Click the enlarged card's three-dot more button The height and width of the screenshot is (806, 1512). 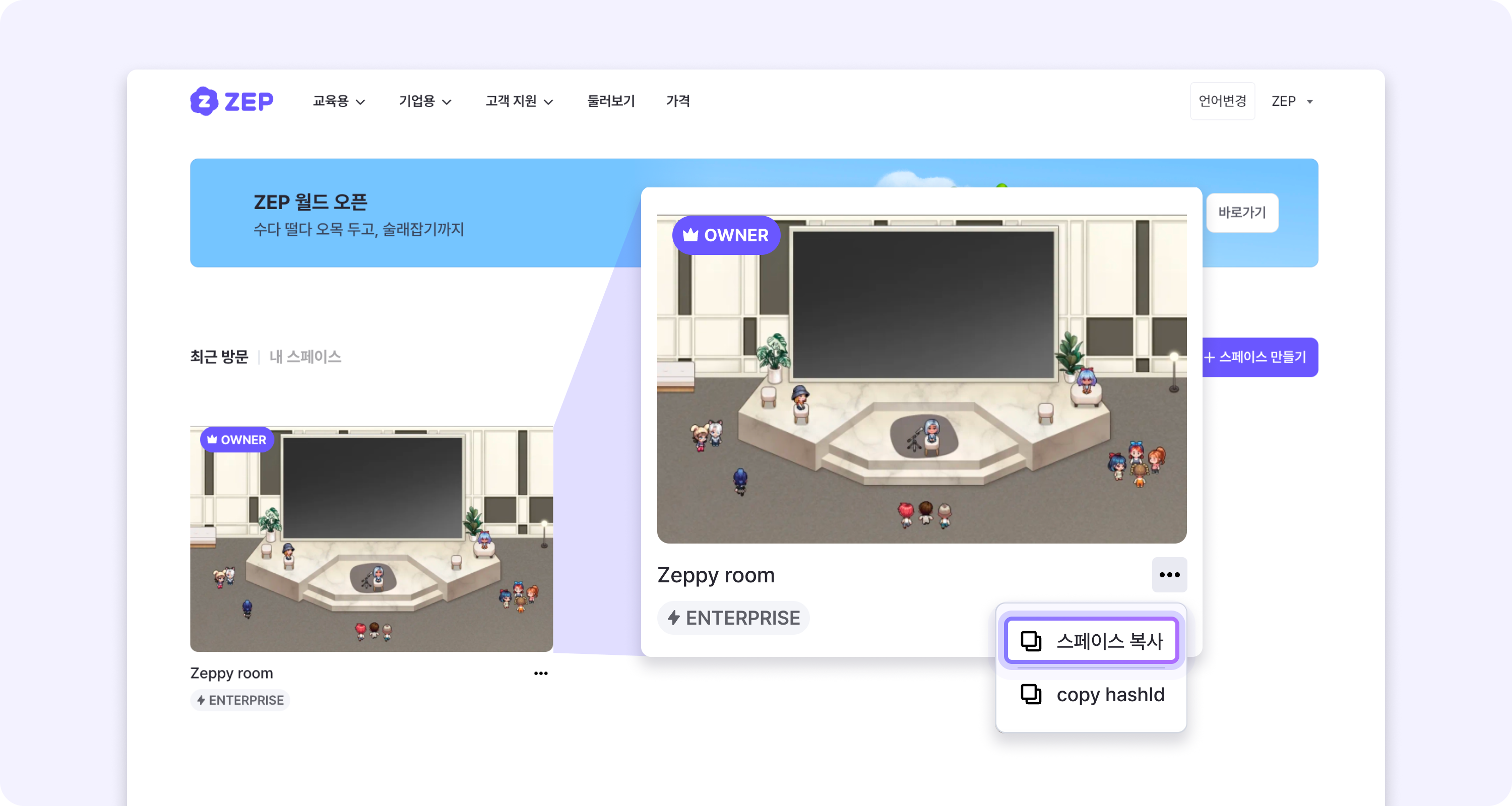pyautogui.click(x=1169, y=574)
